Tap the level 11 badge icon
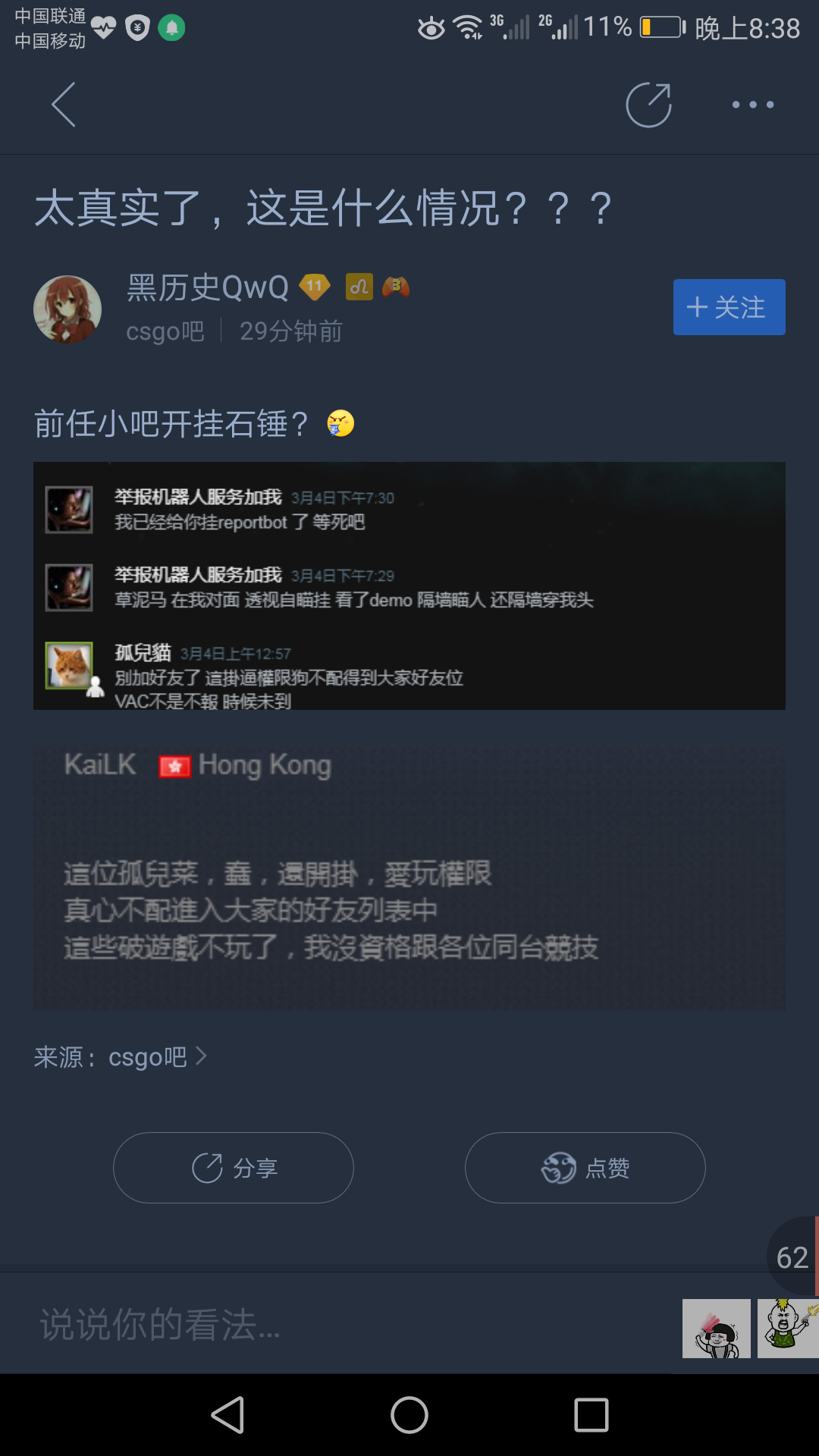This screenshot has width=819, height=1456. (x=315, y=287)
